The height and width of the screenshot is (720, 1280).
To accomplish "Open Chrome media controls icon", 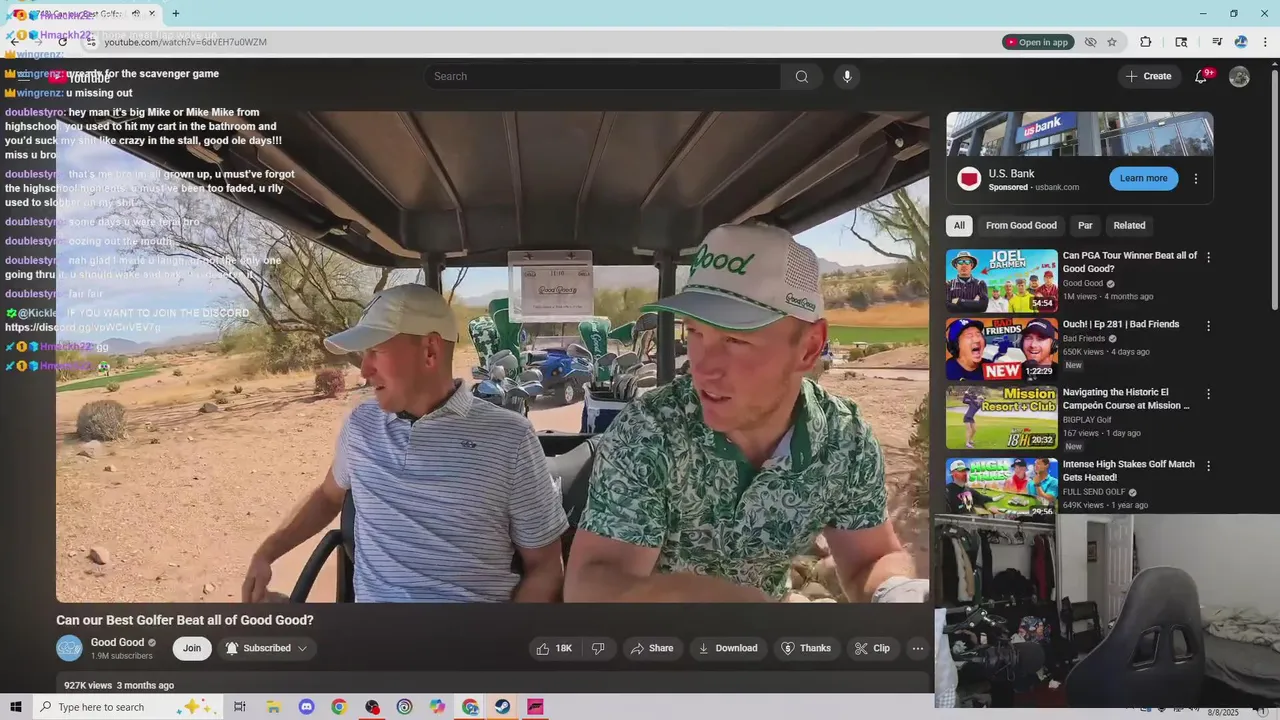I will [1217, 42].
